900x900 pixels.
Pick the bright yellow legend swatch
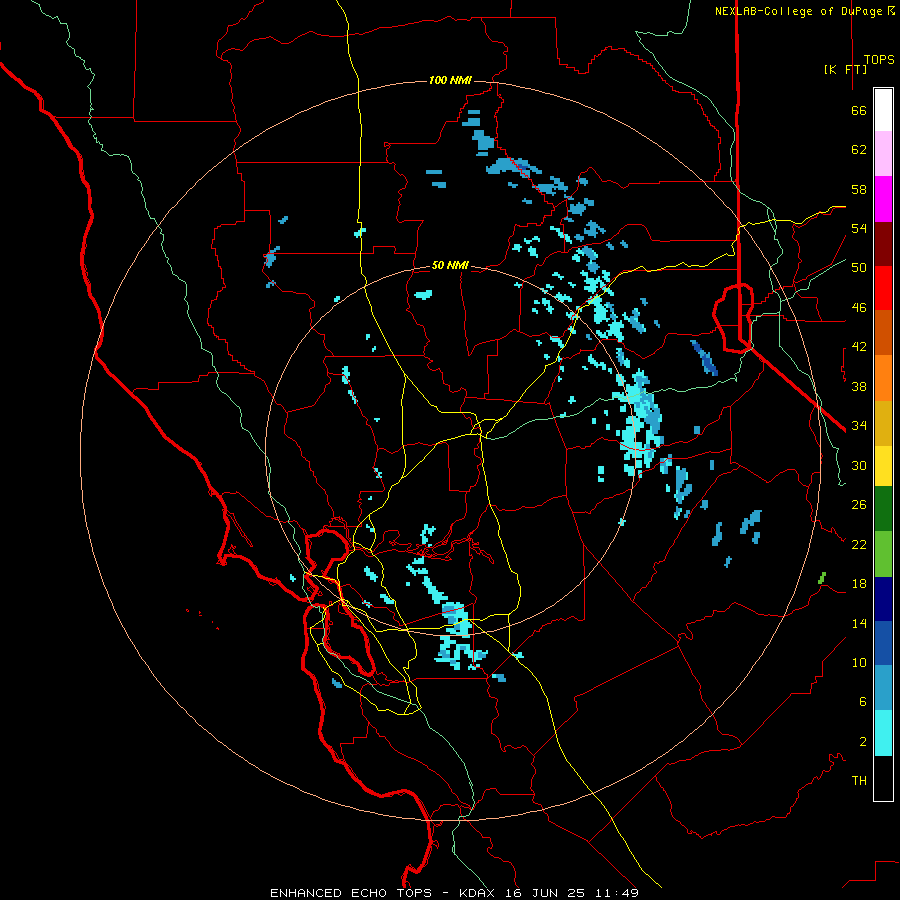click(883, 466)
